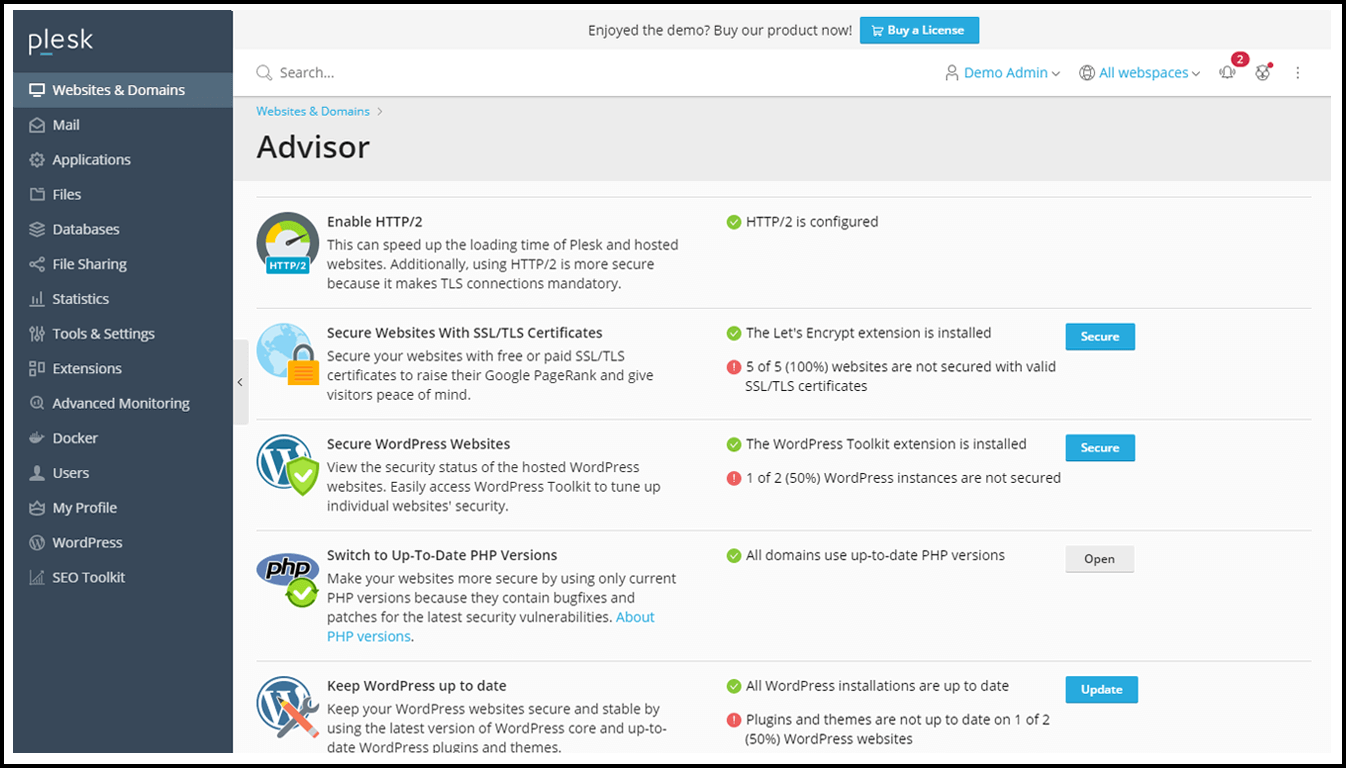
Task: Expand the Demo Admin account dropdown
Action: 1003,73
